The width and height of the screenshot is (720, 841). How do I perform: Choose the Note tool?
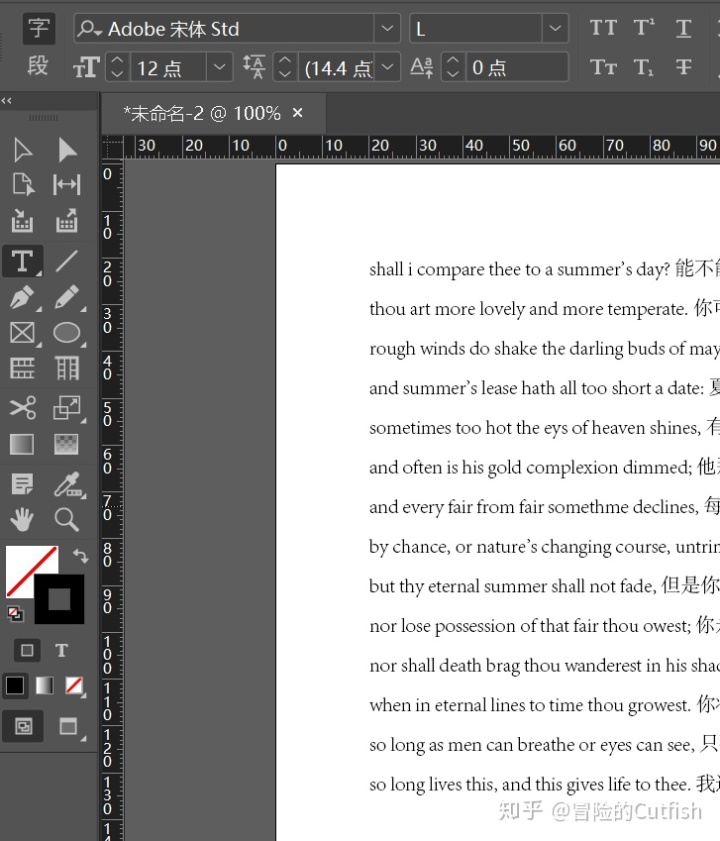click(x=23, y=484)
